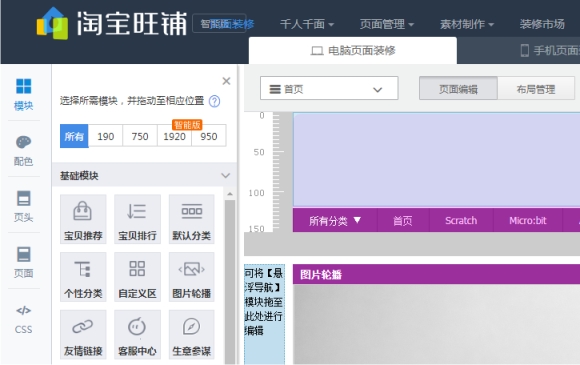Select the 个性分类 module
This screenshot has height=365, width=580.
(83, 277)
